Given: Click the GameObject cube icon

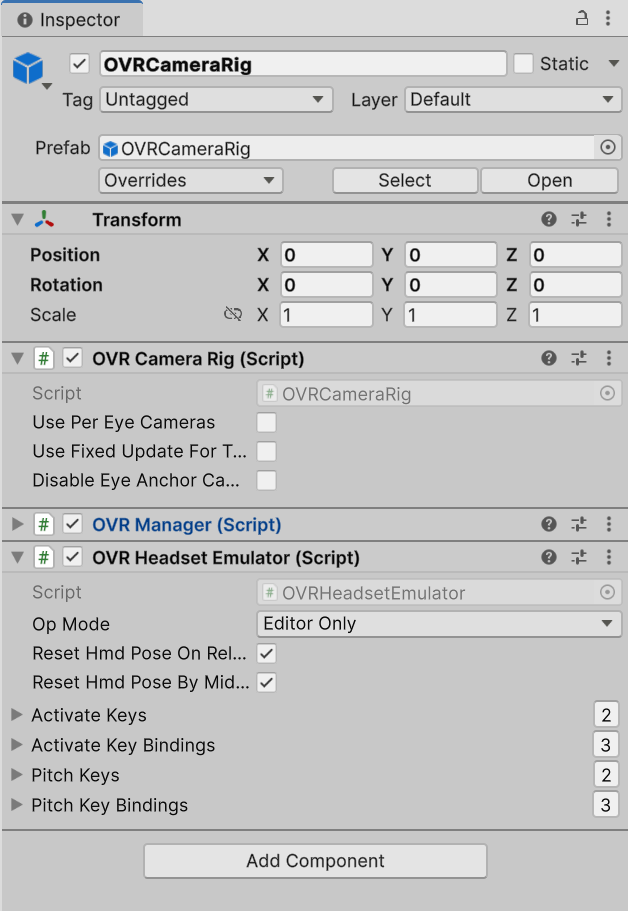Looking at the screenshot, I should coord(28,68).
